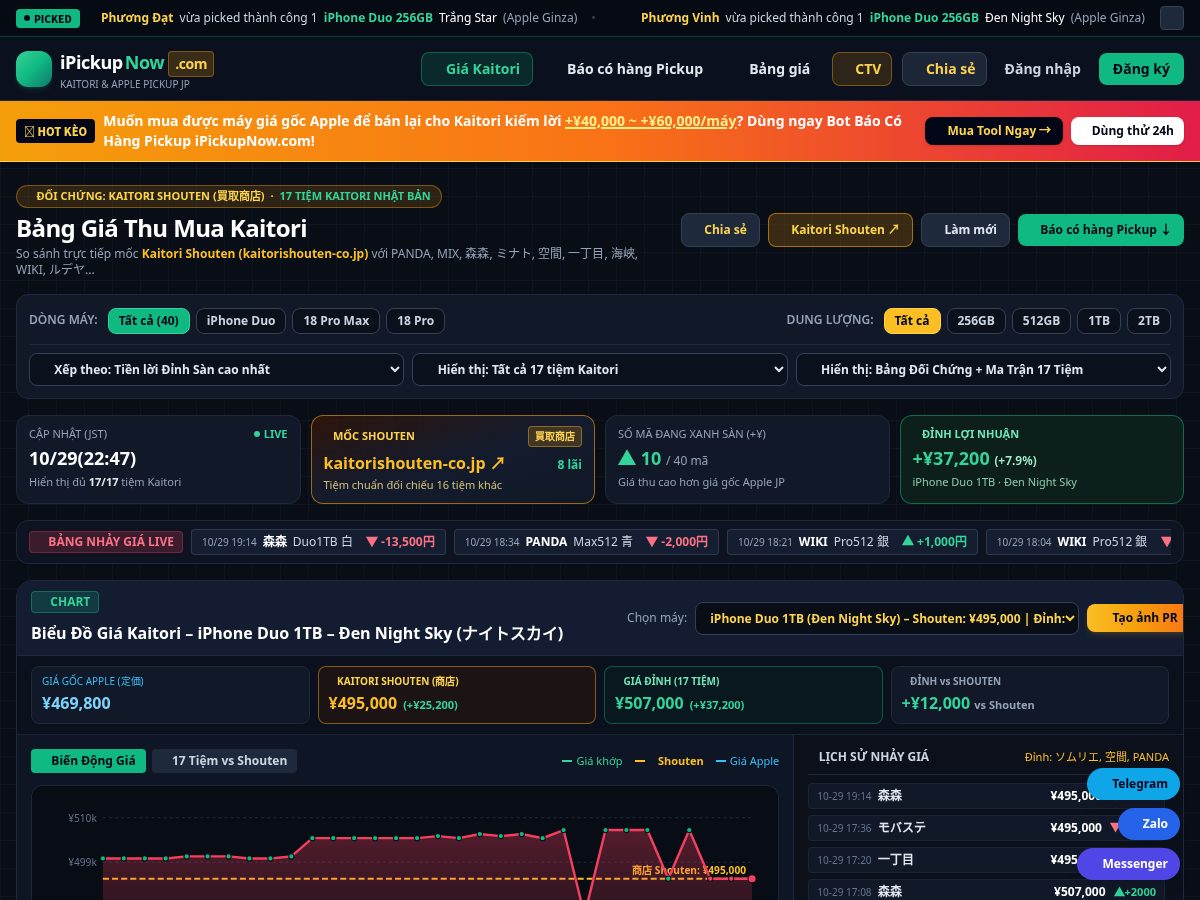This screenshot has height=900, width=1200.
Task: Open the Chọn máy model selector
Action: [887, 618]
